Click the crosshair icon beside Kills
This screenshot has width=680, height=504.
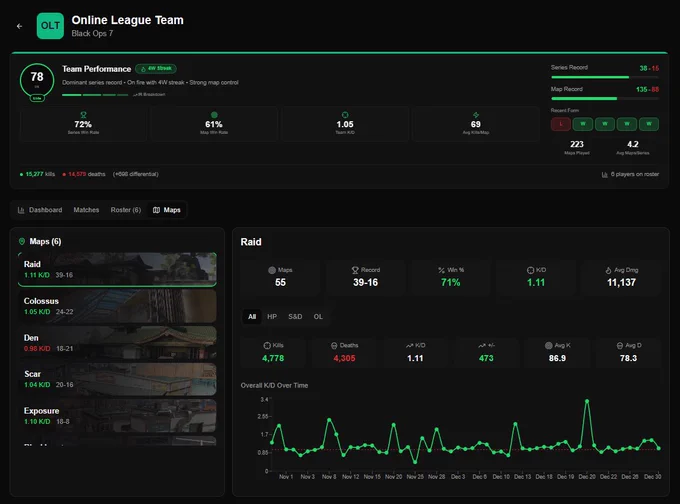tap(267, 346)
